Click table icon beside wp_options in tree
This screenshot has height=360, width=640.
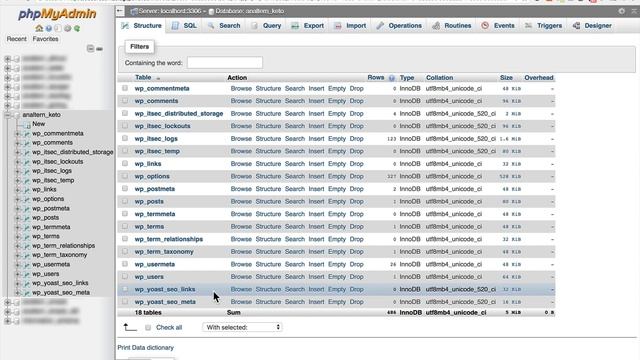click(27, 199)
